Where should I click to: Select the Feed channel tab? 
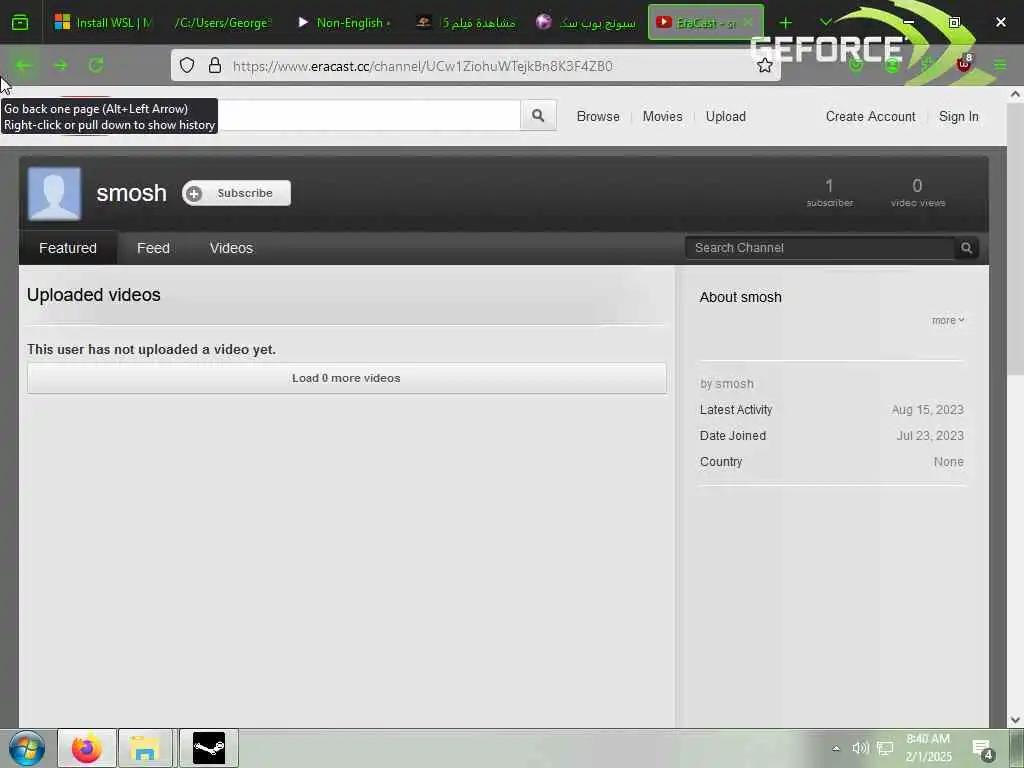(x=153, y=248)
